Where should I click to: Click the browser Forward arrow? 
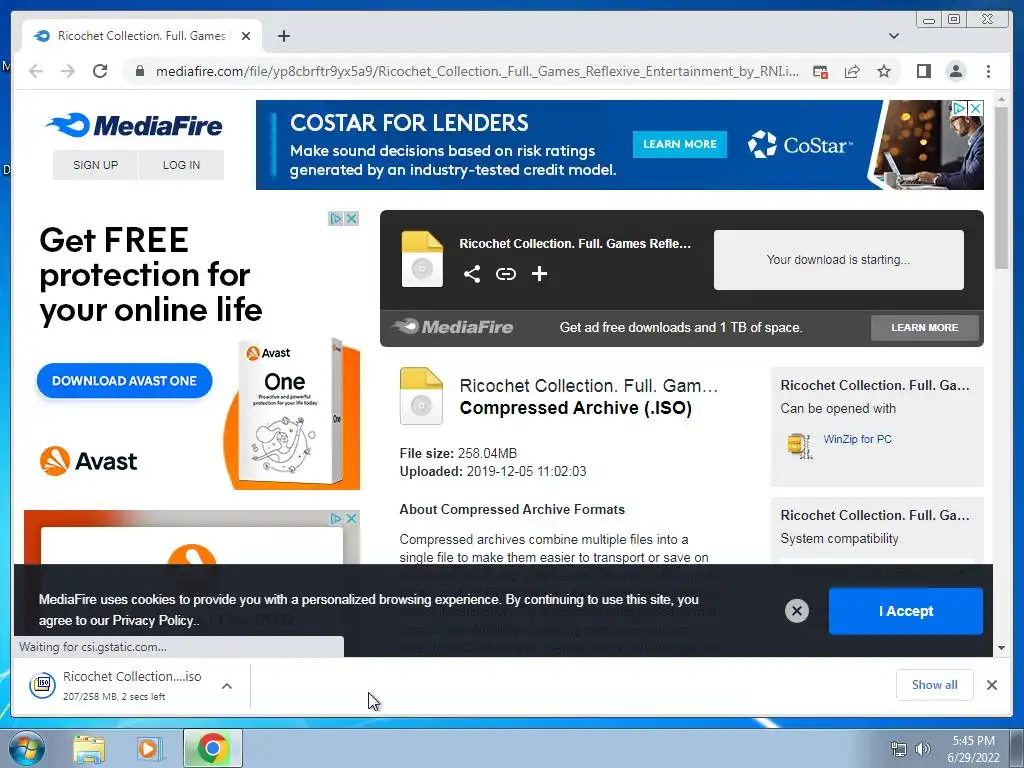pos(68,71)
